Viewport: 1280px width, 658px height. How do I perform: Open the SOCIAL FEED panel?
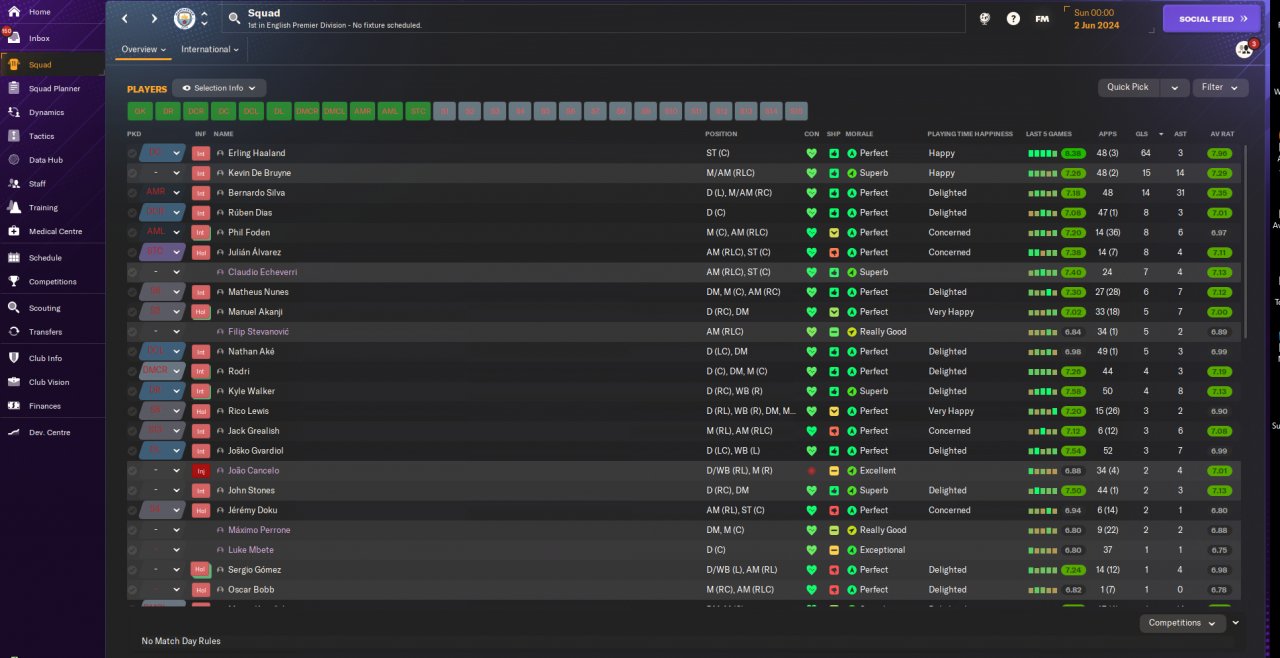point(1211,18)
